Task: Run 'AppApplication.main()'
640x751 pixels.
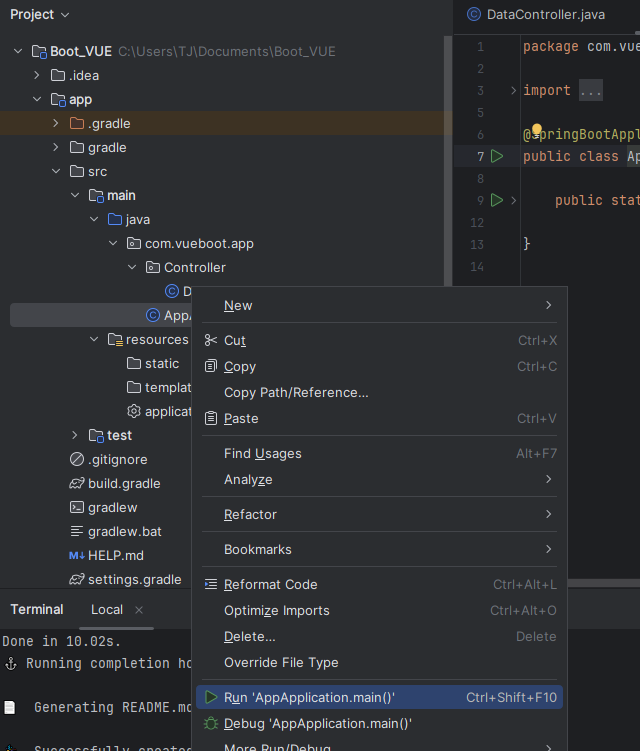Action: [379, 697]
